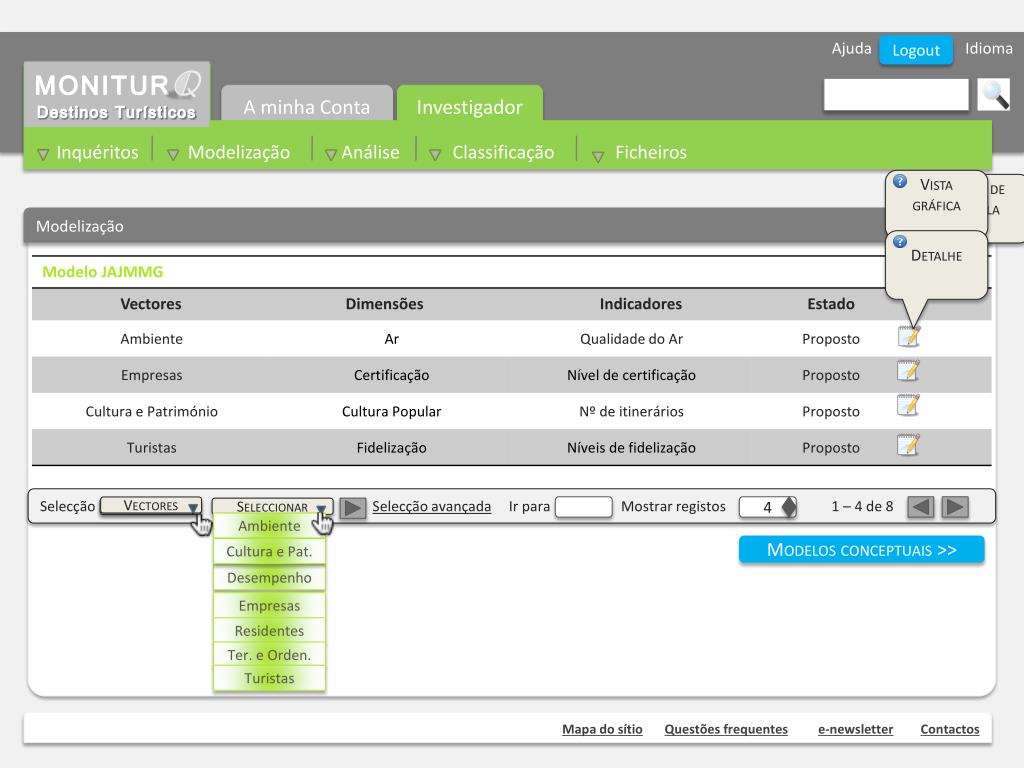Viewport: 1024px width, 768px height.
Task: Choose Turistas from the dropdown list
Action: tap(269, 679)
